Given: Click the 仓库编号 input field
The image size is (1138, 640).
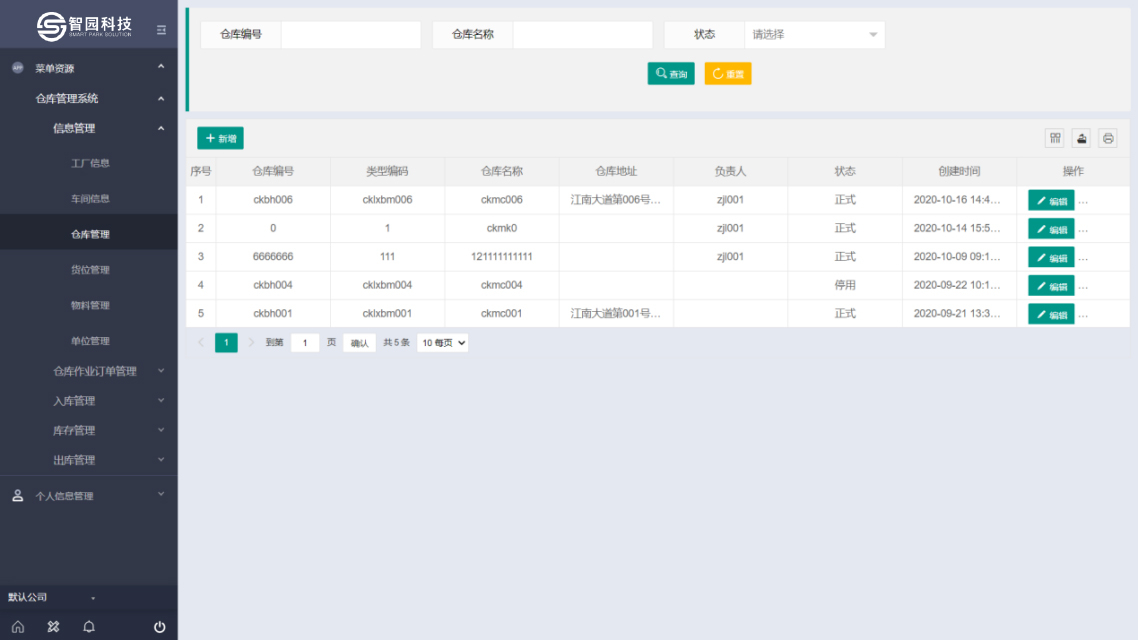Looking at the screenshot, I should pos(350,35).
